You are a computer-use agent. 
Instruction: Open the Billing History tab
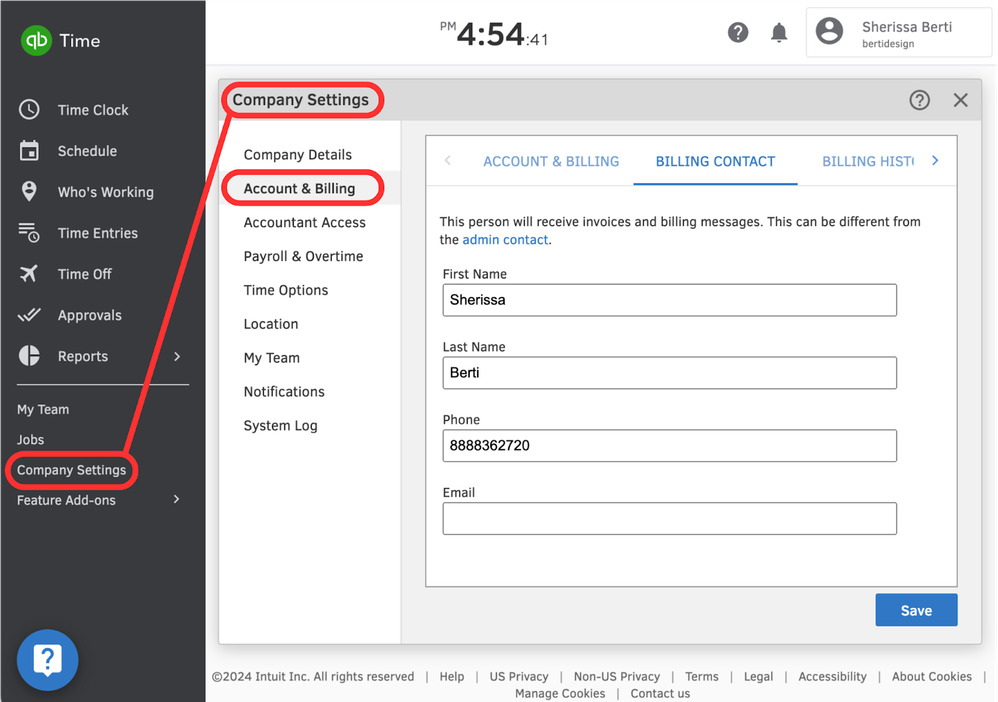tap(868, 161)
